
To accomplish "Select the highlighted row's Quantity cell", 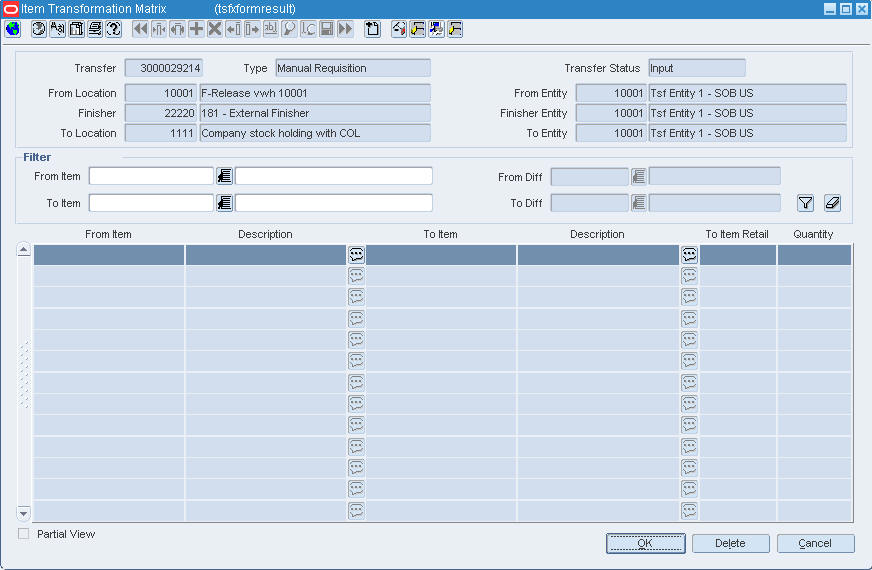I will [x=814, y=255].
